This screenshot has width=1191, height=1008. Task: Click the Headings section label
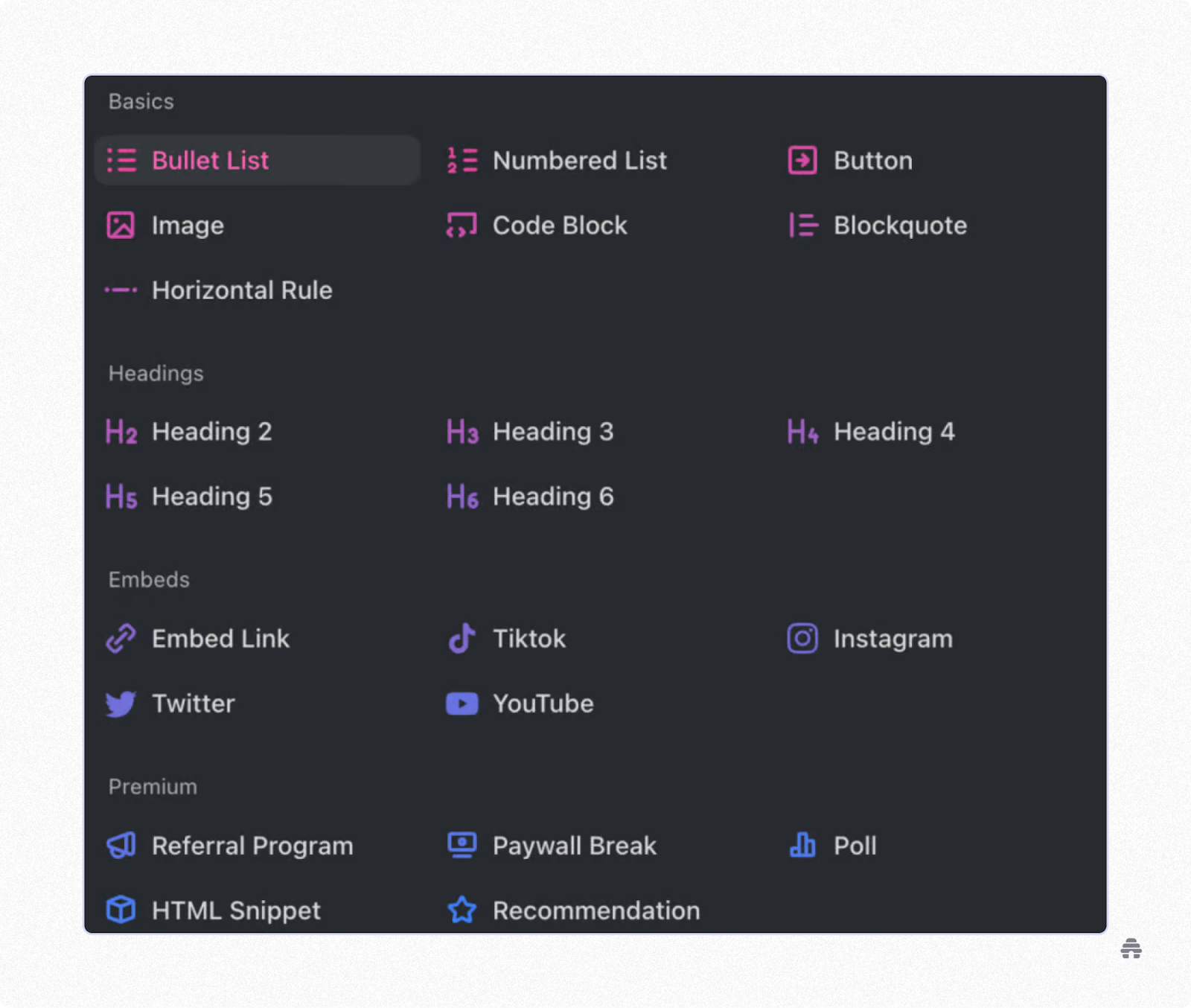tap(156, 373)
